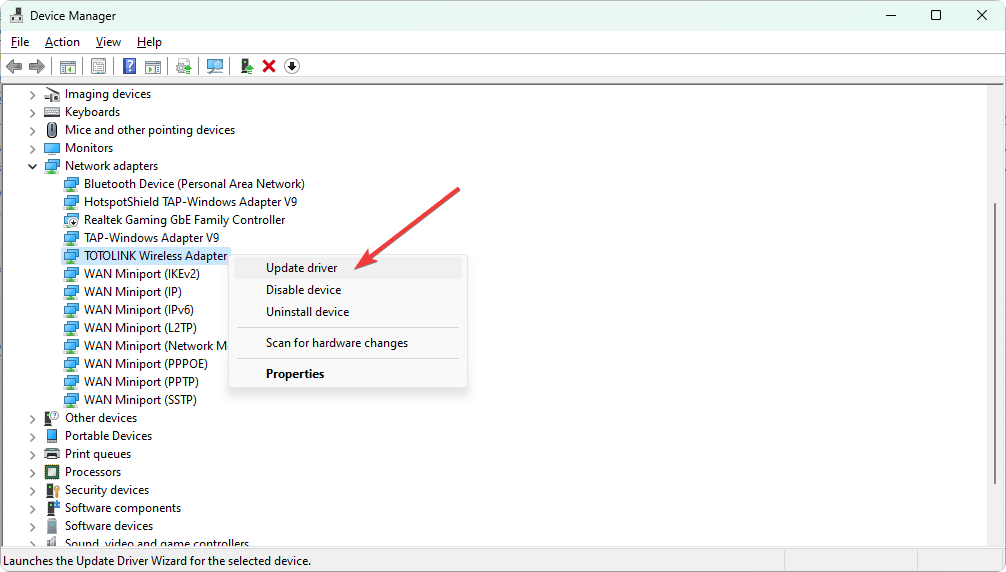This screenshot has height=572, width=1006.
Task: Expand the Imaging devices category
Action: pos(32,95)
